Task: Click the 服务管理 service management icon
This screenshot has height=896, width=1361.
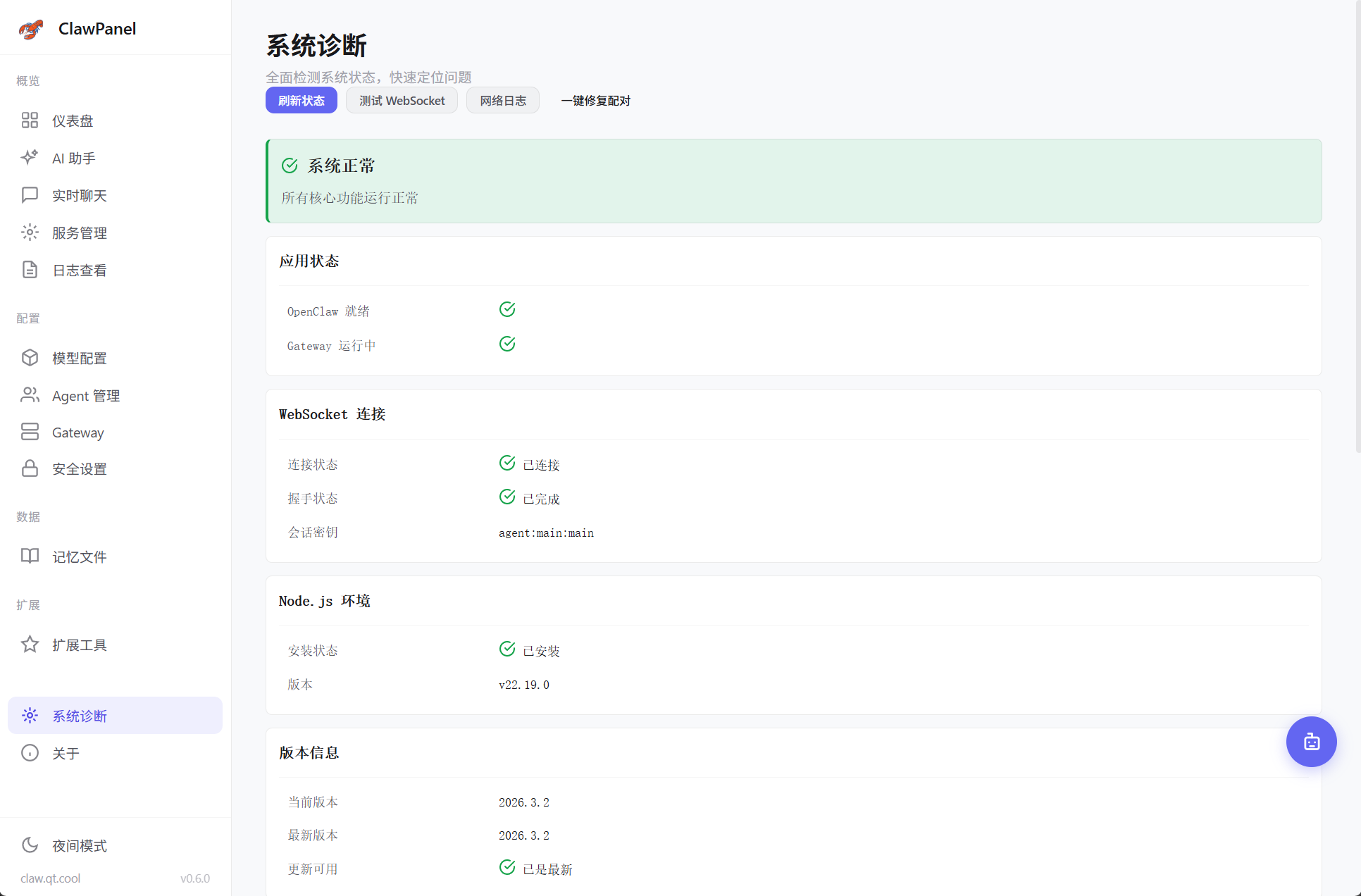Action: pos(30,232)
